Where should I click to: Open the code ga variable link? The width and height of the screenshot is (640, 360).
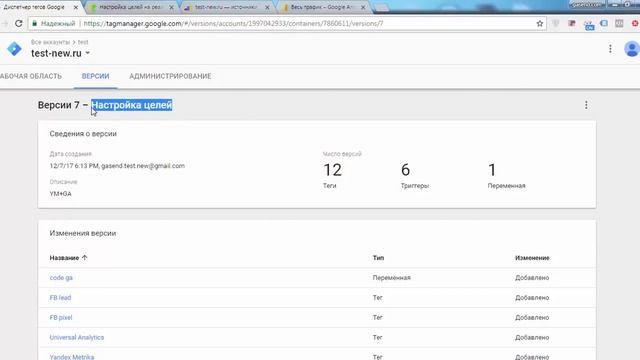[x=61, y=278]
